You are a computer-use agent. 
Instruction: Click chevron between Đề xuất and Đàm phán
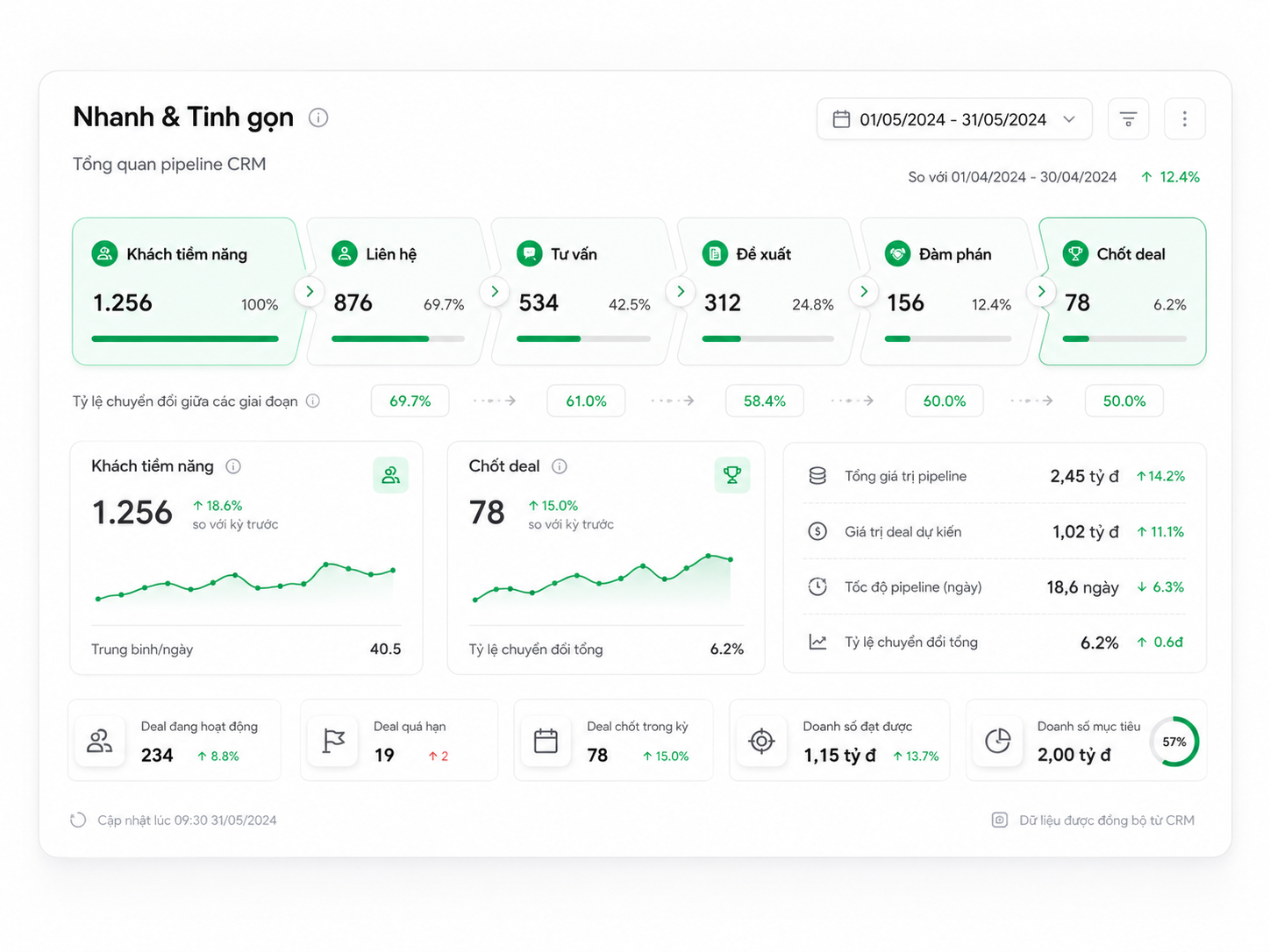tap(864, 291)
